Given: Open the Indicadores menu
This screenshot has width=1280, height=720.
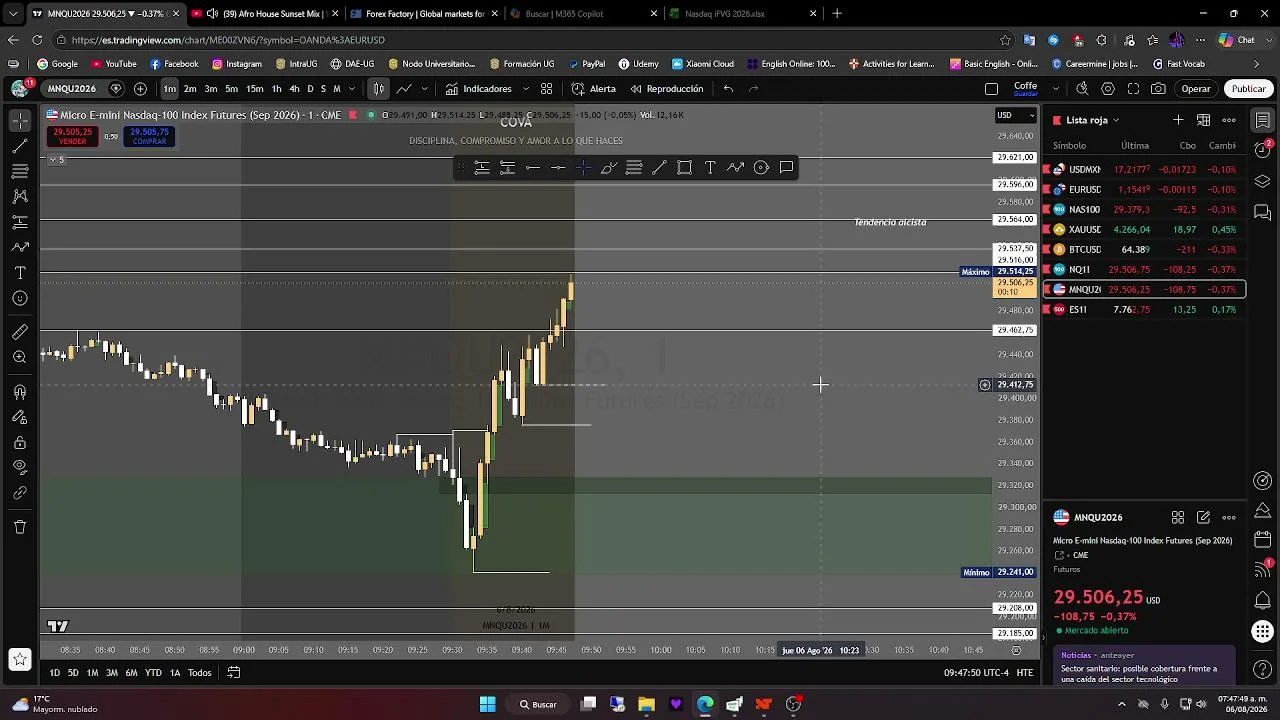Looking at the screenshot, I should point(479,89).
